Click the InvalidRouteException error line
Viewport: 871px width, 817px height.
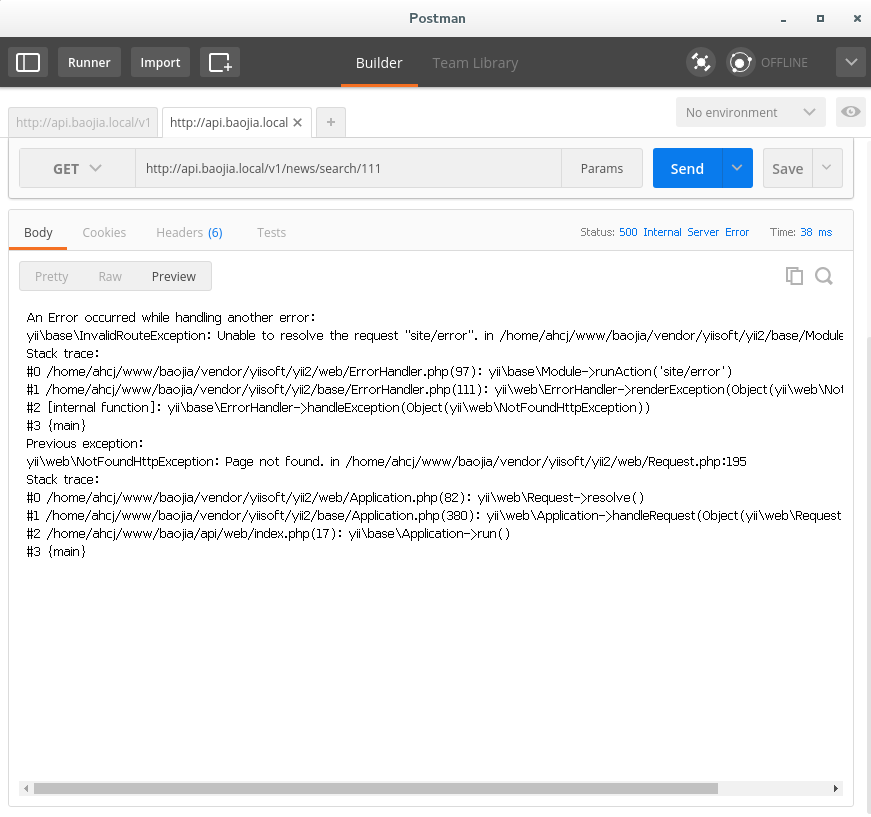[434, 335]
